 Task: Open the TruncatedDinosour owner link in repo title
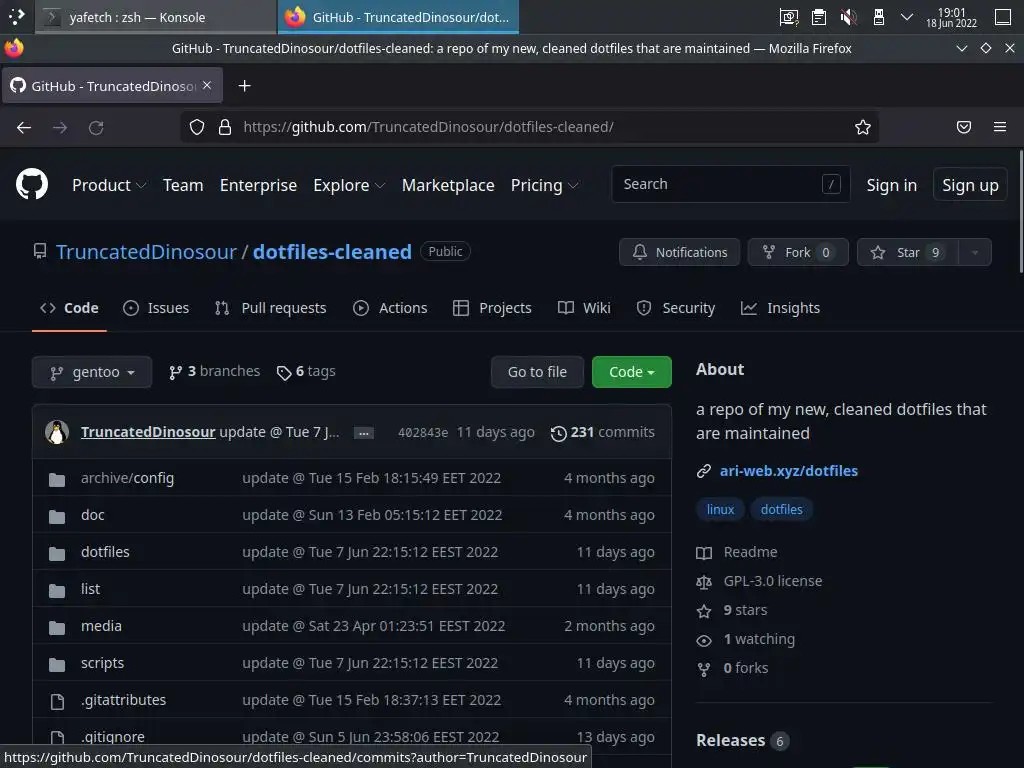(146, 252)
